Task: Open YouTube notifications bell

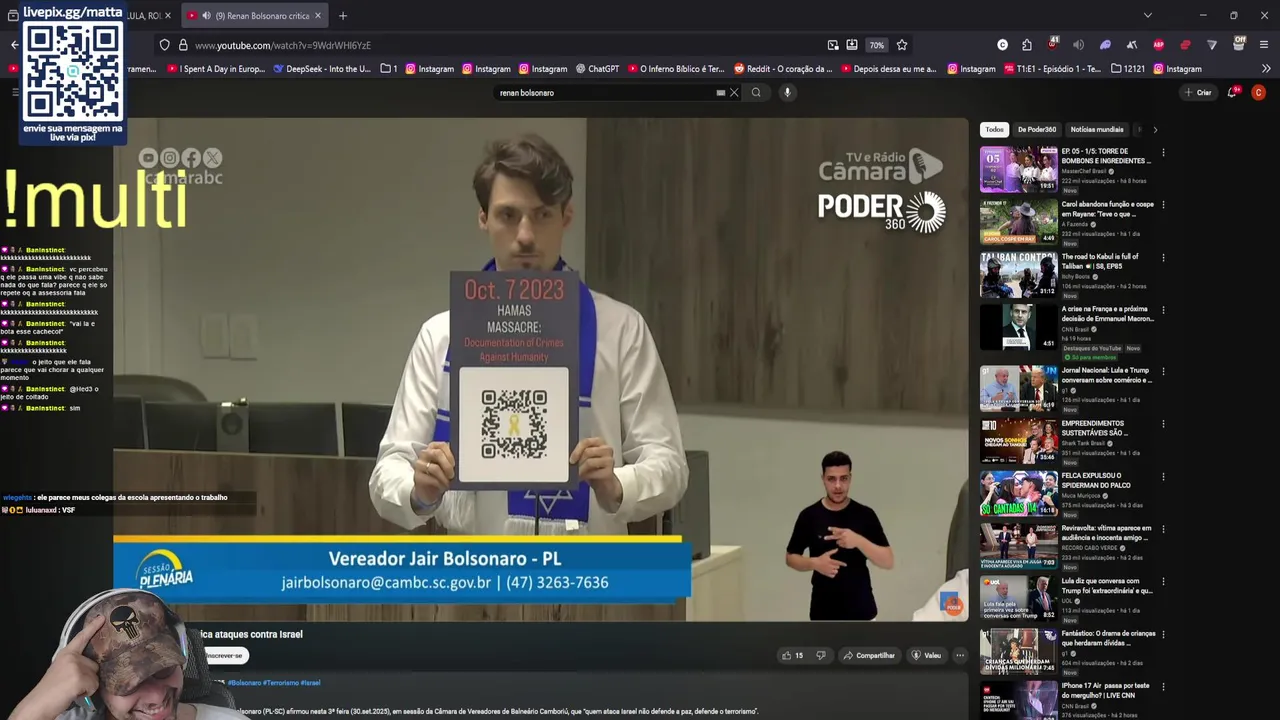Action: tap(1233, 92)
